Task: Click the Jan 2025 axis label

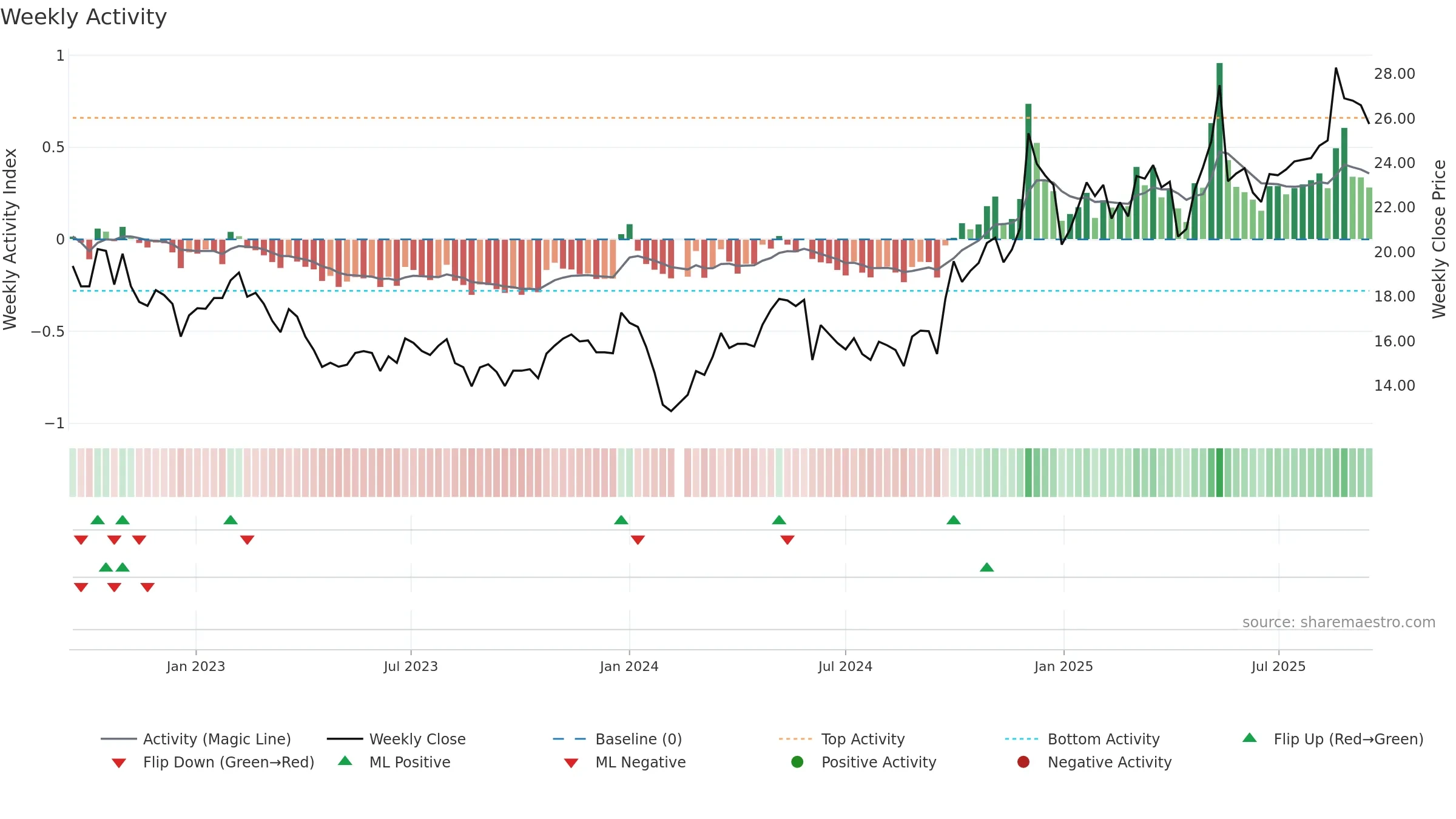Action: [x=1063, y=666]
